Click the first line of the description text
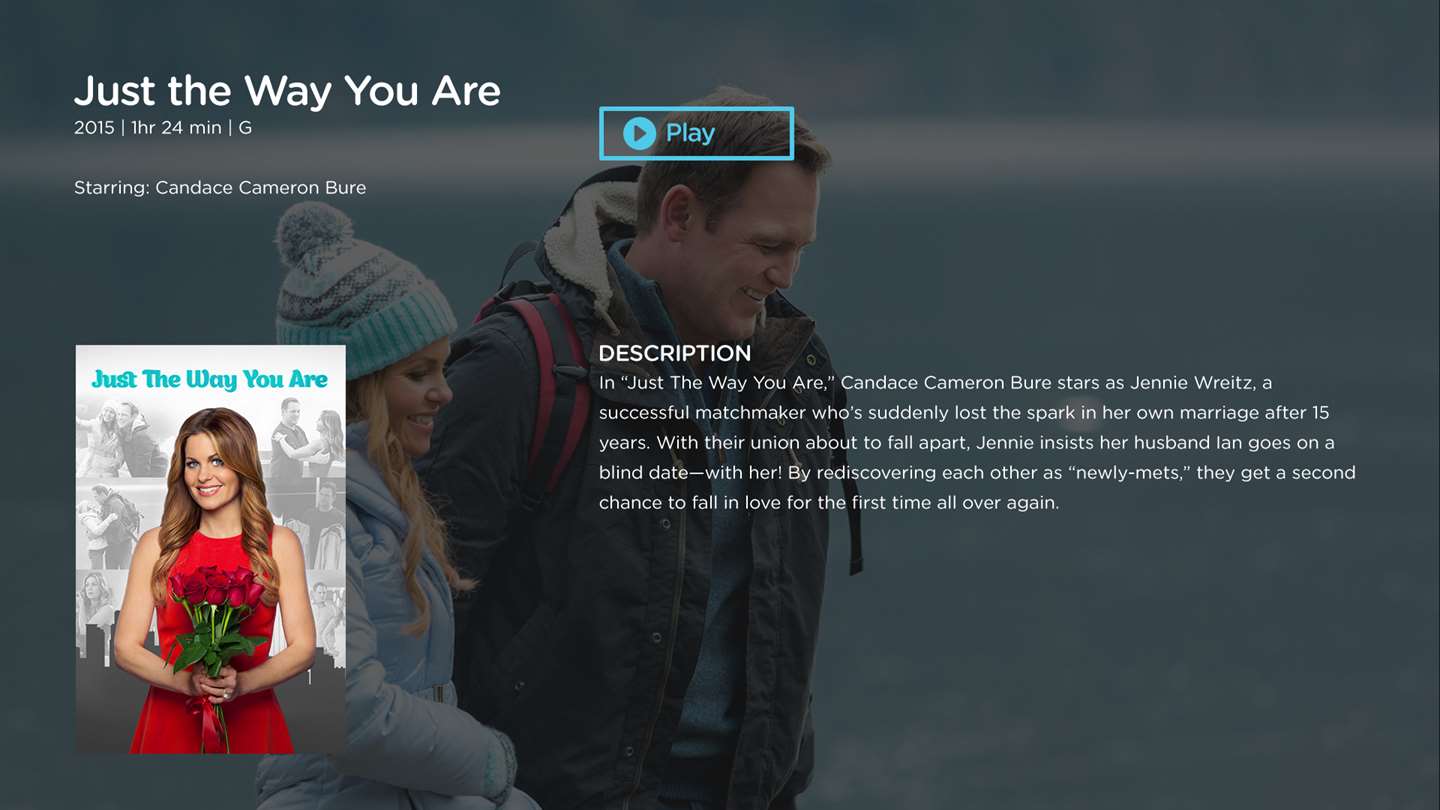This screenshot has width=1440, height=810. pos(935,383)
